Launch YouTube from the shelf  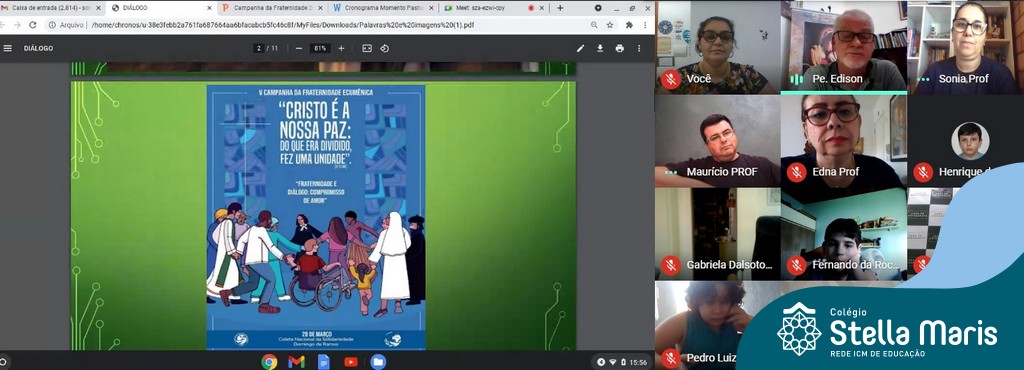tap(351, 362)
